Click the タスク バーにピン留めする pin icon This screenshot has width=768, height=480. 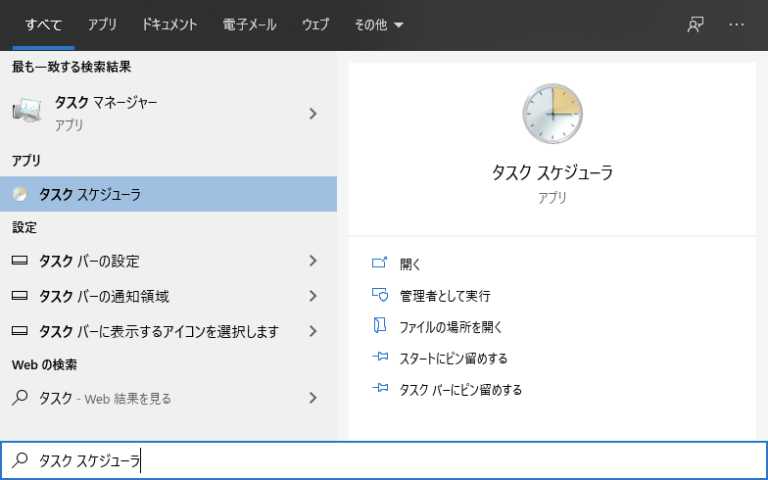coord(379,389)
